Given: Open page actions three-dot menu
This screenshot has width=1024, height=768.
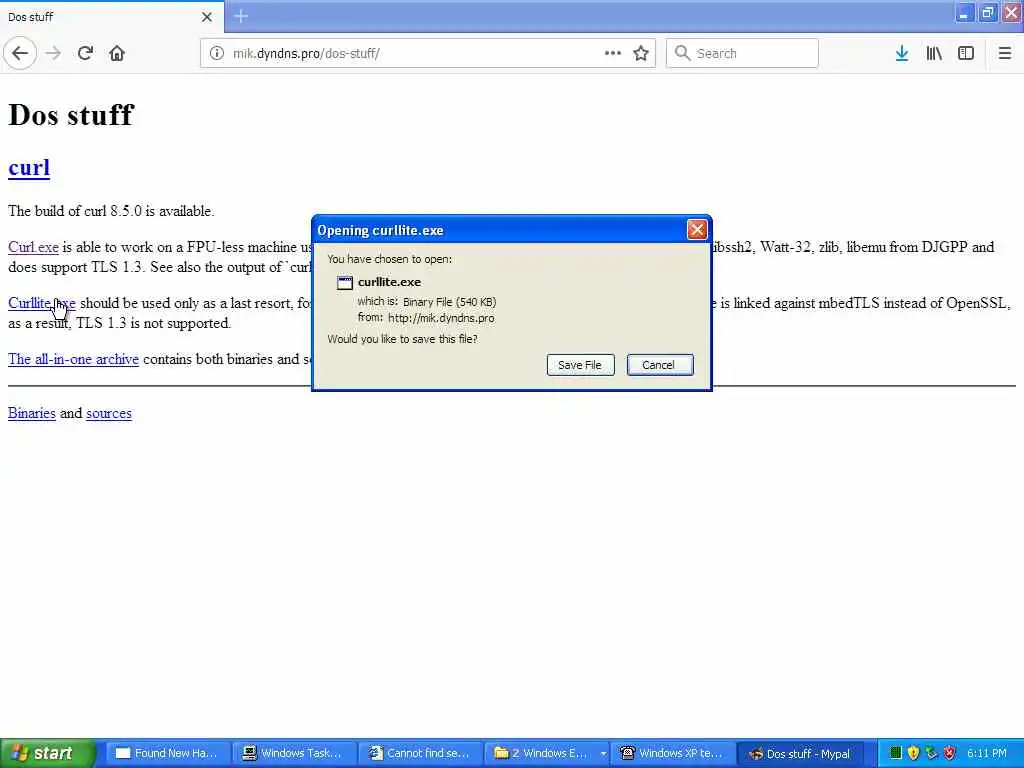Looking at the screenshot, I should (613, 53).
